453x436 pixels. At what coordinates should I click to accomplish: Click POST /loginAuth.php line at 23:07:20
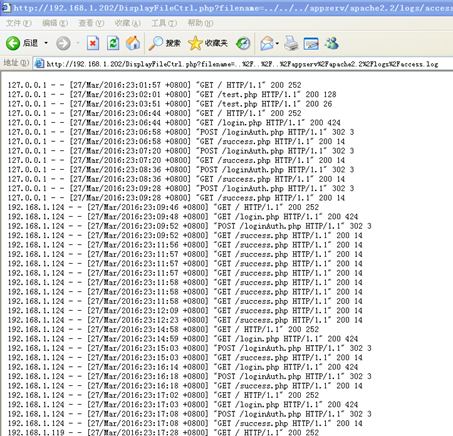click(181, 151)
